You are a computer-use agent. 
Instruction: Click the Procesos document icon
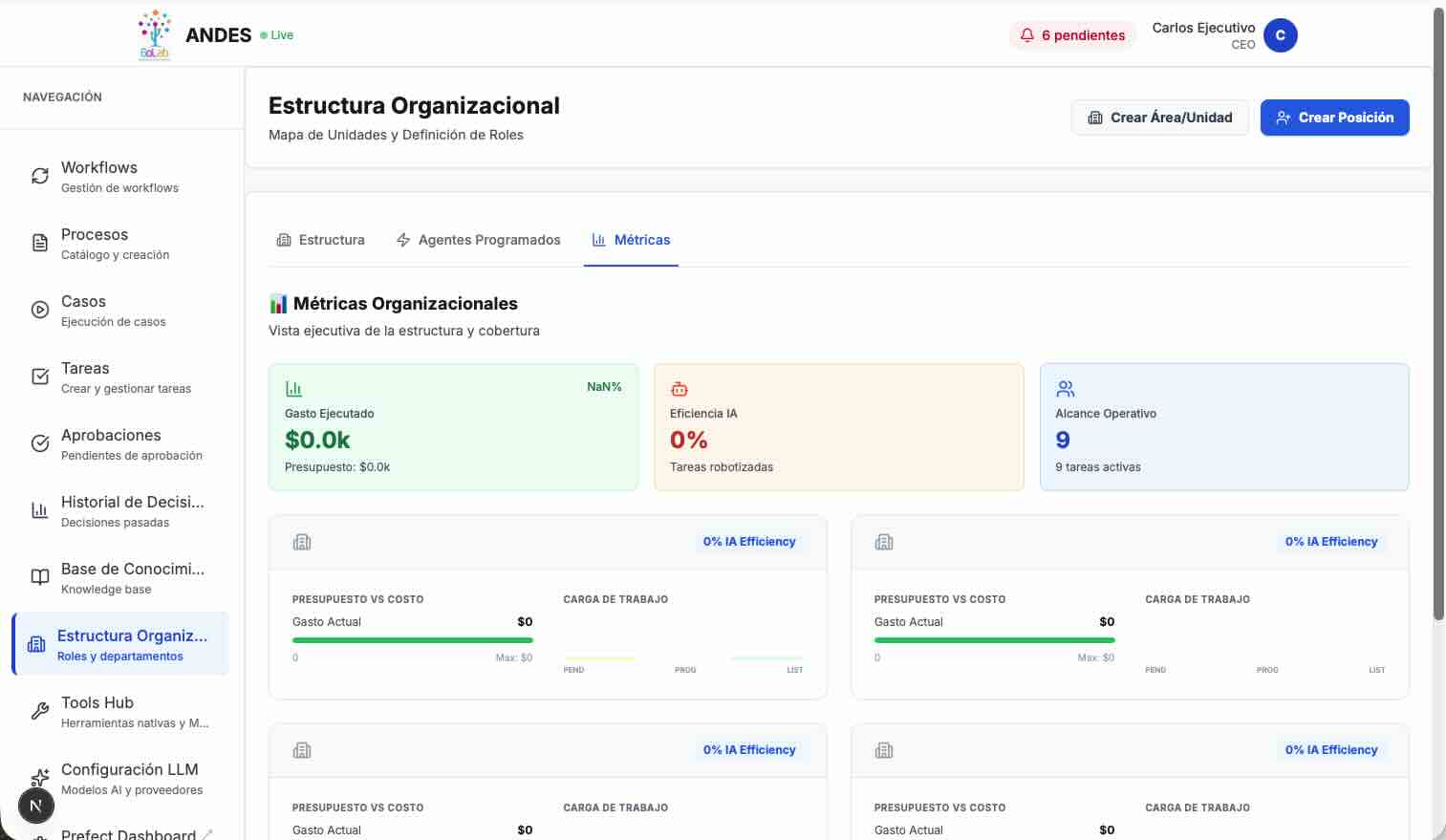(39, 242)
